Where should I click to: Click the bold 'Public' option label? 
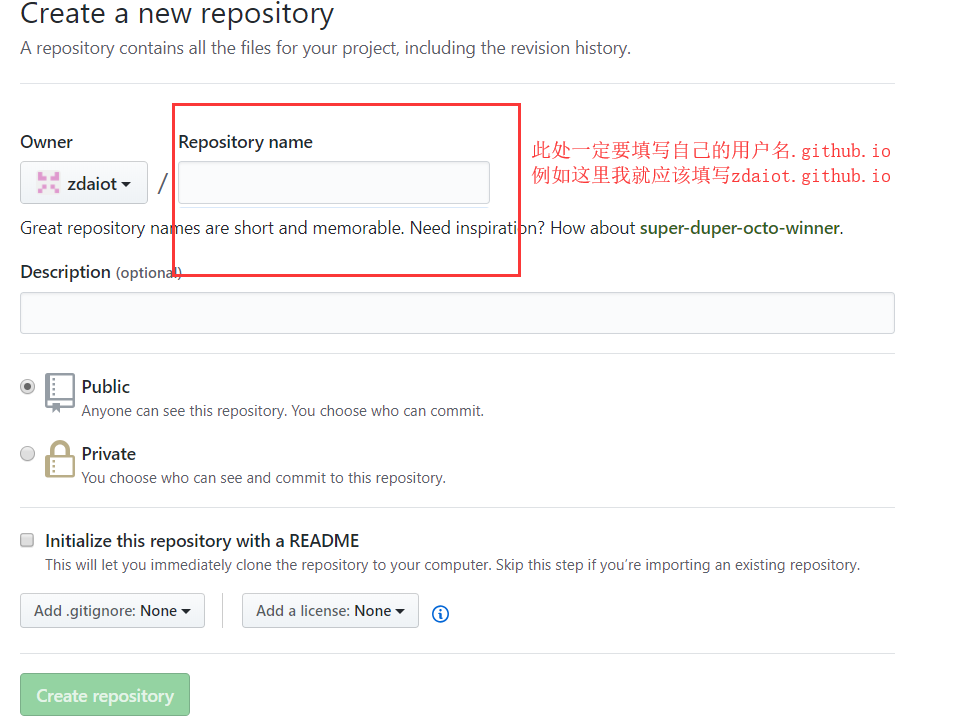click(106, 387)
